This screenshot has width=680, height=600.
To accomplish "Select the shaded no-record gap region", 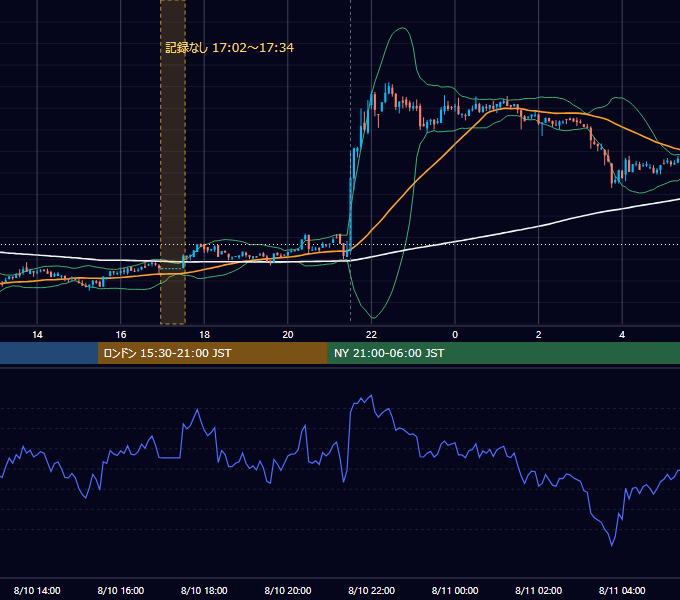I will (x=173, y=162).
